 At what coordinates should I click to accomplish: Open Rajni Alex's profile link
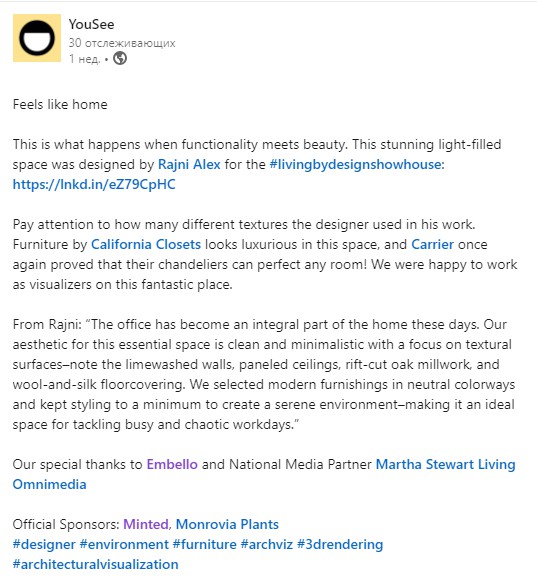189,164
